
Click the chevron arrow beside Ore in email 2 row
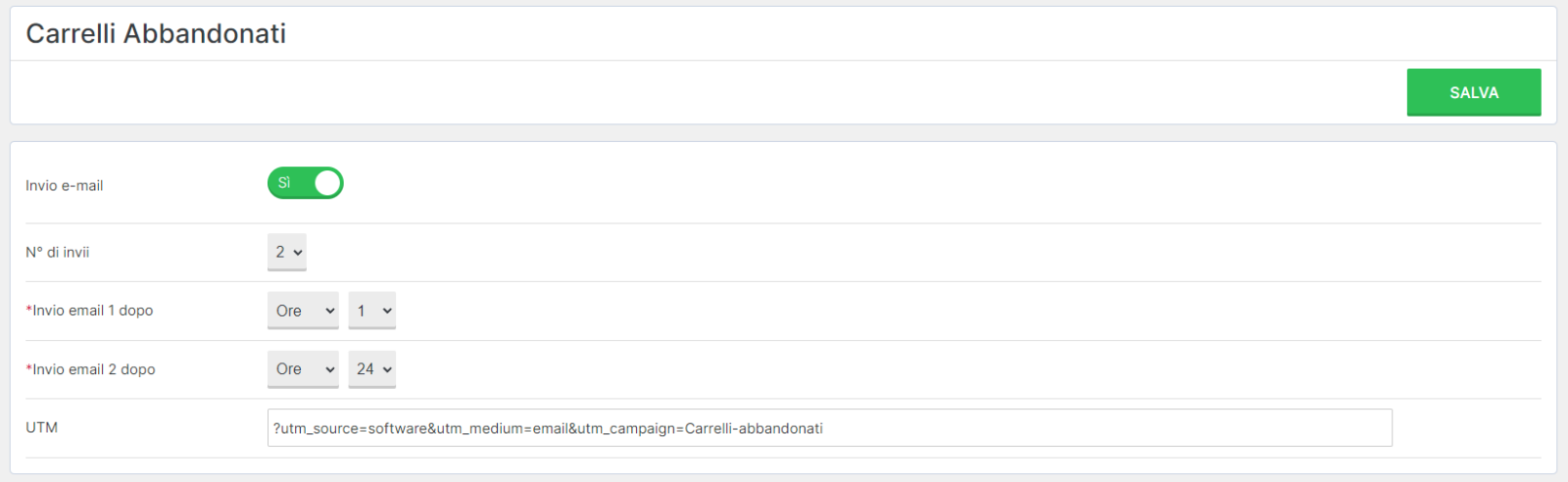[x=330, y=370]
